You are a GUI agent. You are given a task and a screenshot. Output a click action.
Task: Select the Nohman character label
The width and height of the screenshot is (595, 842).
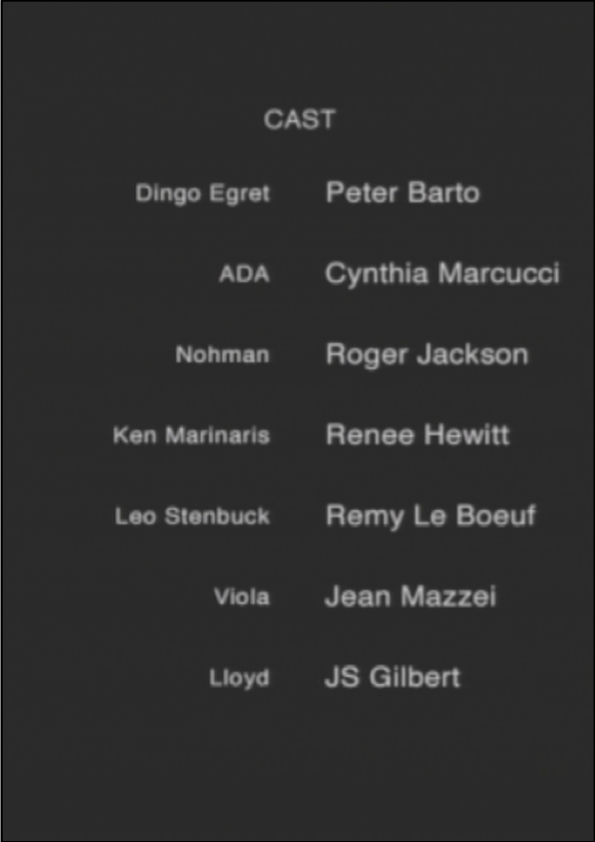click(x=222, y=355)
